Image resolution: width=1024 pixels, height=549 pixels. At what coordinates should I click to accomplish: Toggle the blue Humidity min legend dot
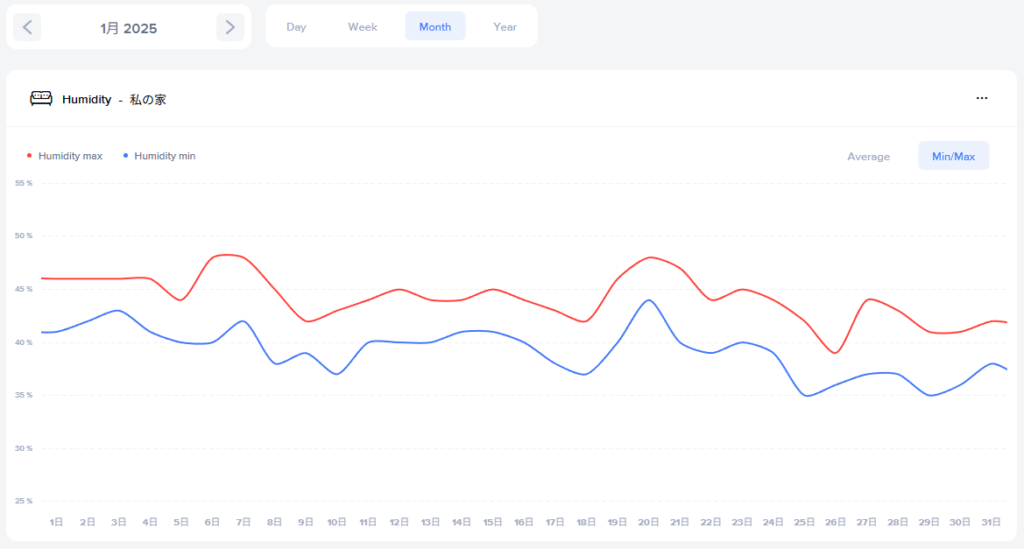point(126,156)
